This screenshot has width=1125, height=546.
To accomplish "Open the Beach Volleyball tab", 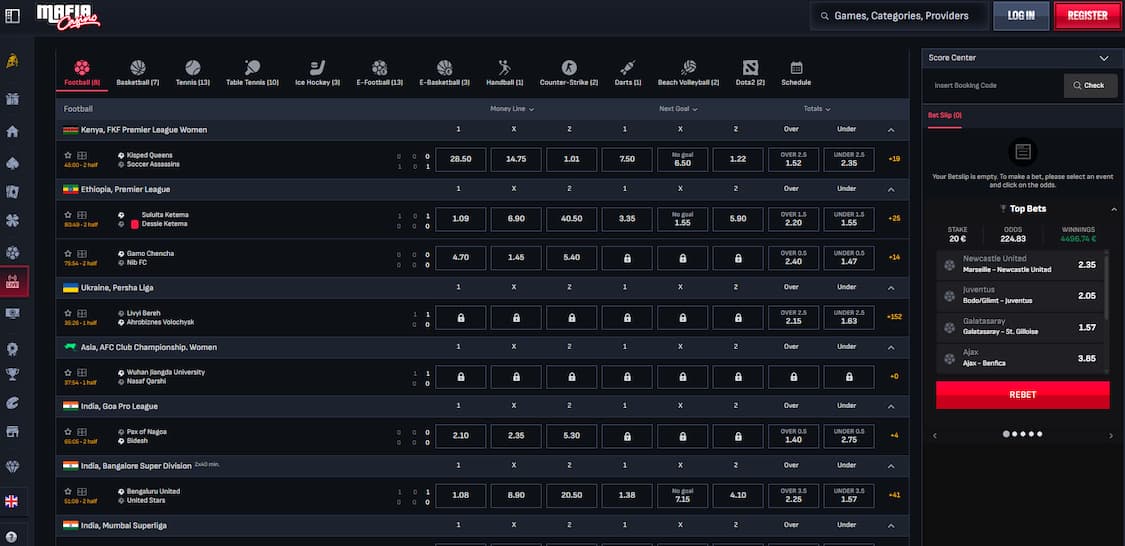I will click(688, 73).
